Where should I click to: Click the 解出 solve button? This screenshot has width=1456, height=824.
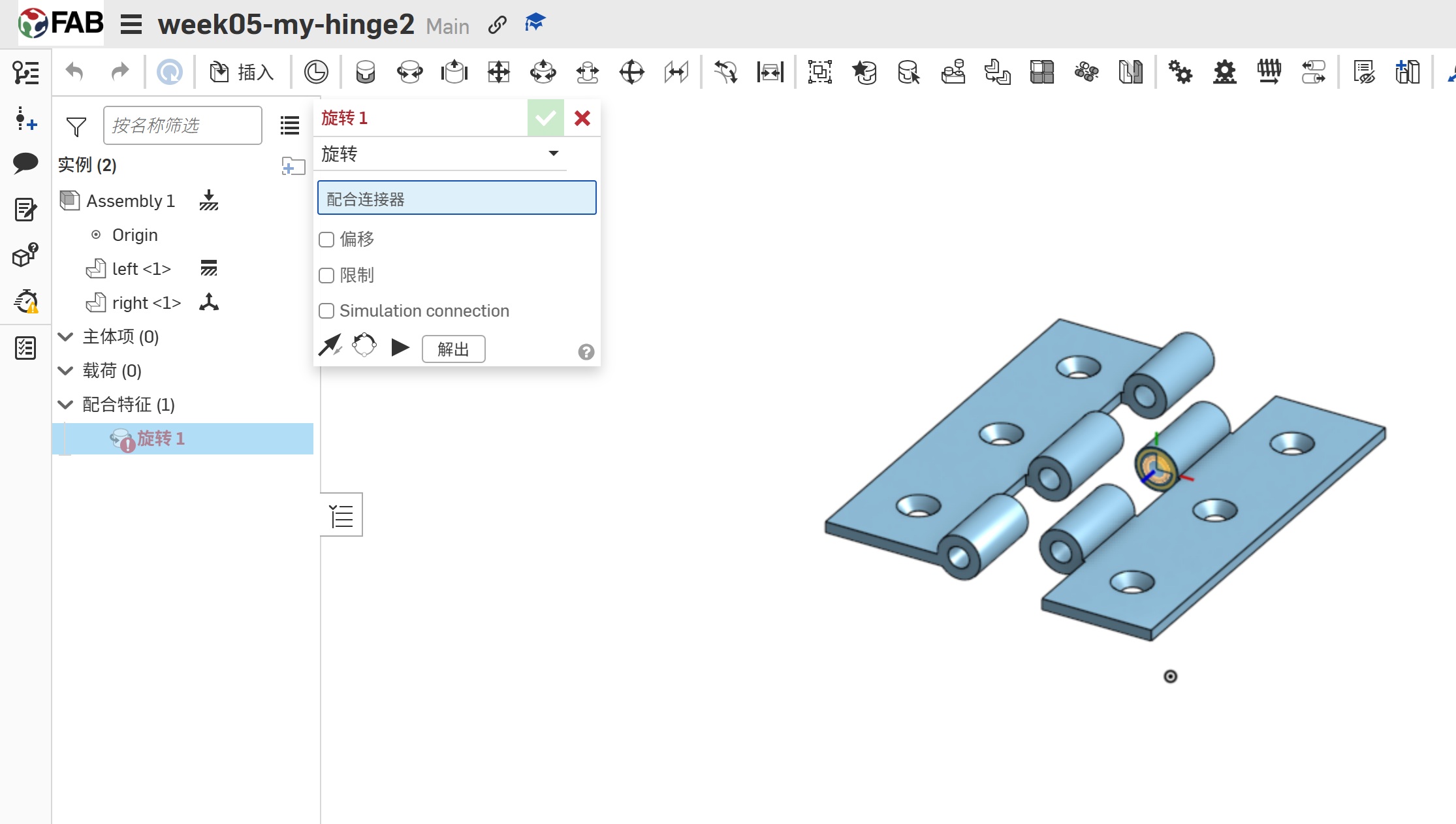(453, 349)
